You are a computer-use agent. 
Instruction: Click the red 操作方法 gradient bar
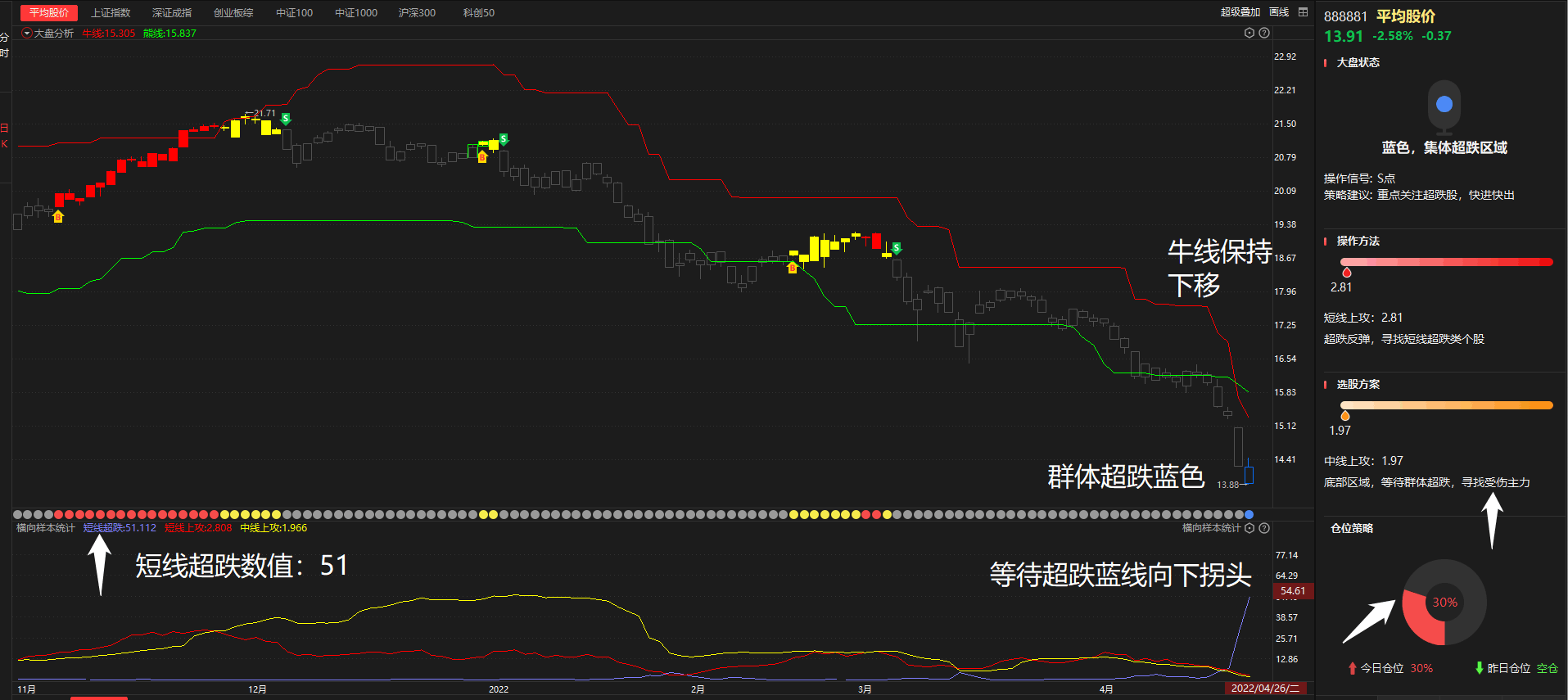point(1447,262)
